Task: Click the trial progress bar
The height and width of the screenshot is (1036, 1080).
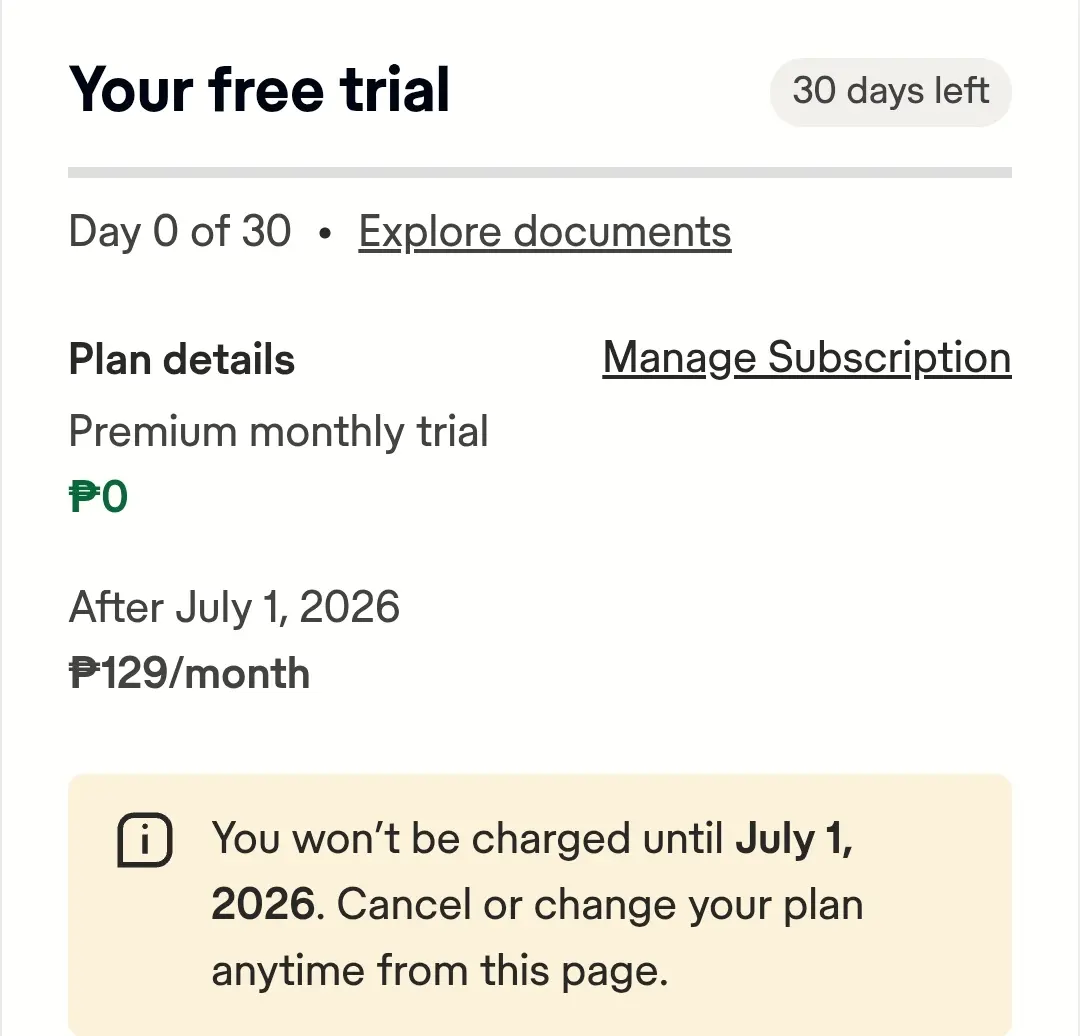Action: click(539, 172)
